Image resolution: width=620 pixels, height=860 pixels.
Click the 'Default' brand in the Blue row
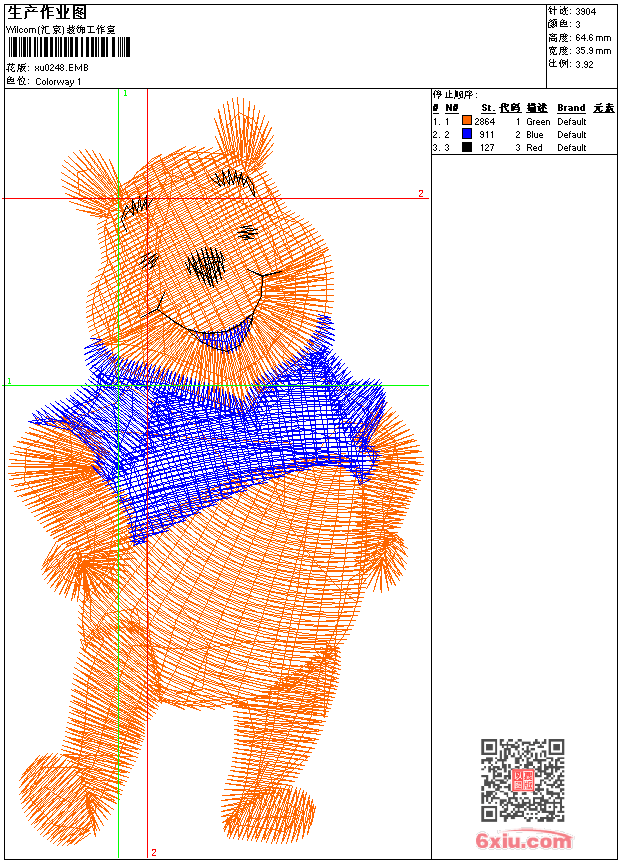(x=572, y=135)
